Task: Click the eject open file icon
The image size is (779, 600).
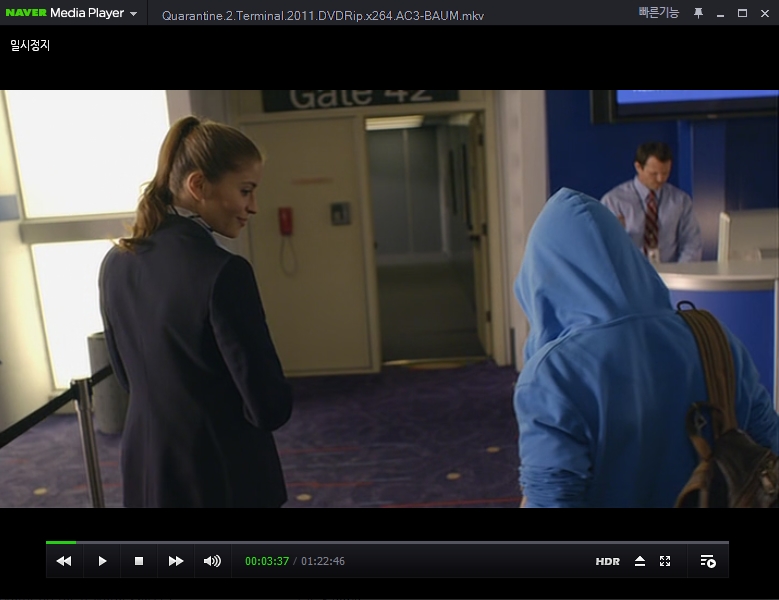Action: point(640,561)
